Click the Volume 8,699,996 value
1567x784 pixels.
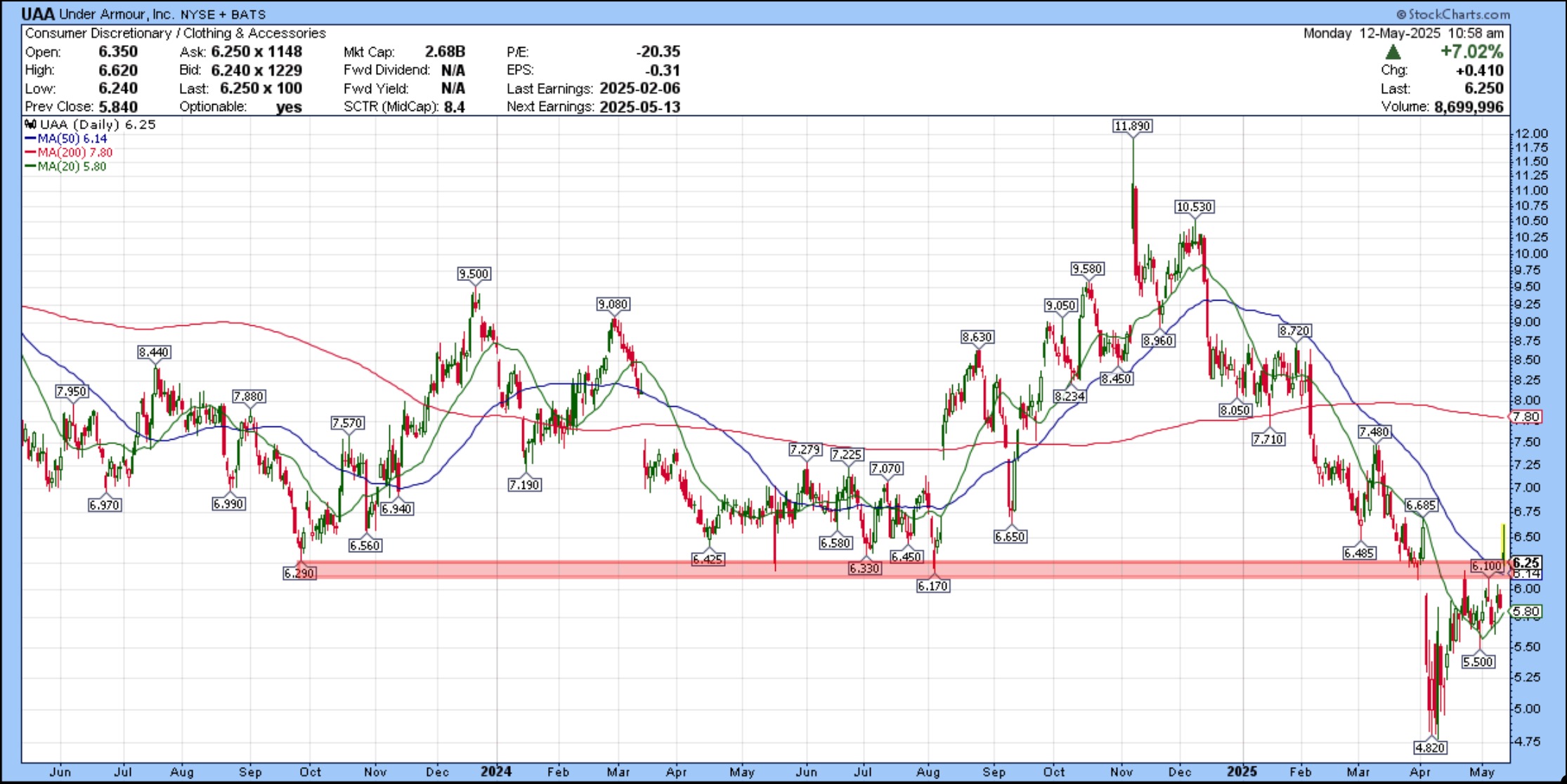click(x=1469, y=107)
